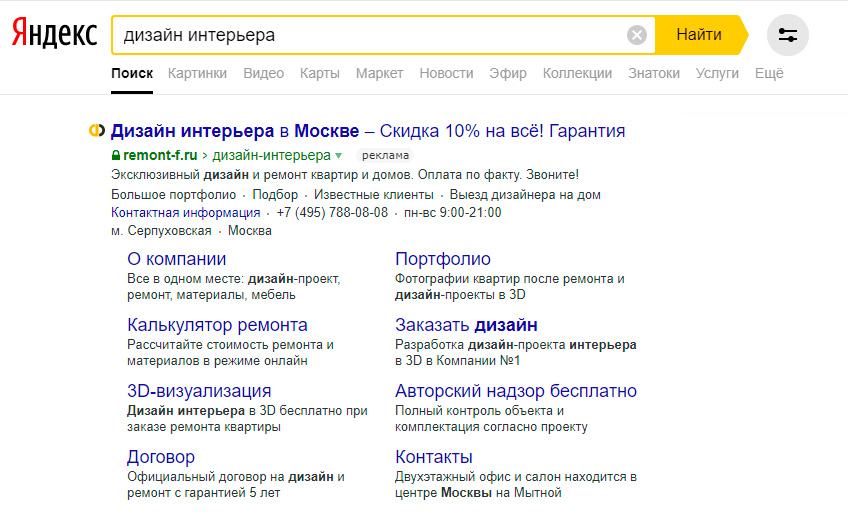Viewport: 848px width, 523px height.
Task: Click phone number +7 (495) 788-08-08
Action: (332, 213)
